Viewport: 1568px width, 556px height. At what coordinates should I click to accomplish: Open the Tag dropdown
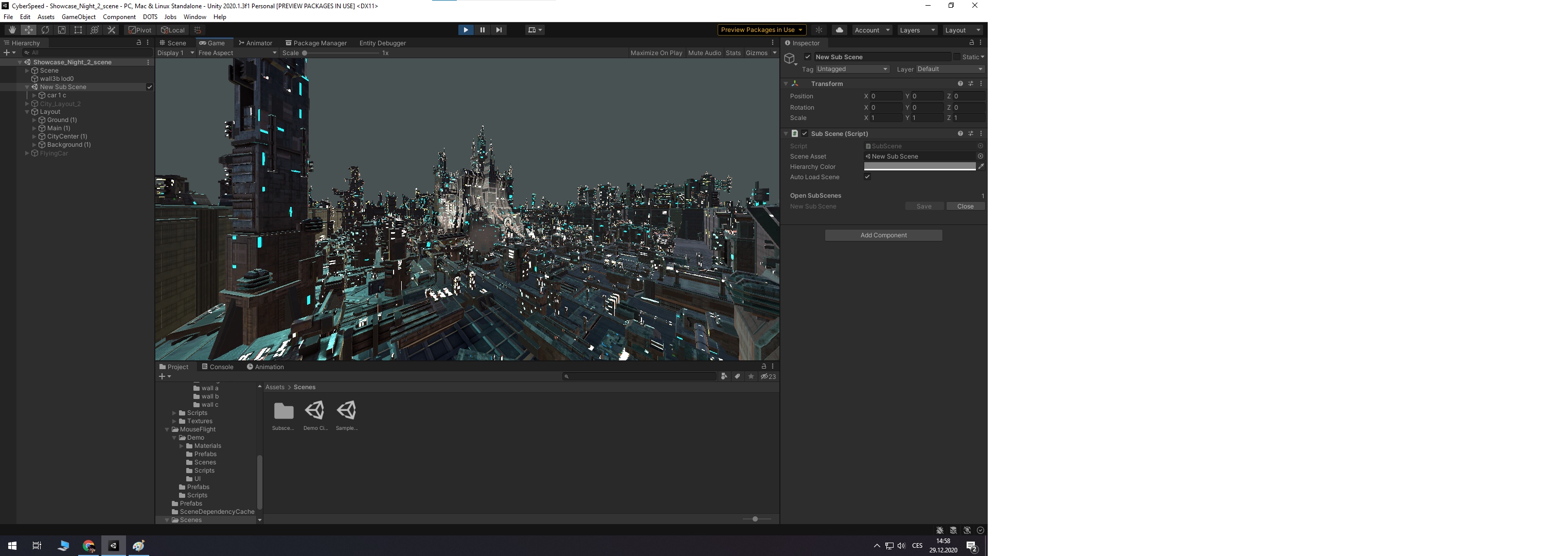[852, 69]
